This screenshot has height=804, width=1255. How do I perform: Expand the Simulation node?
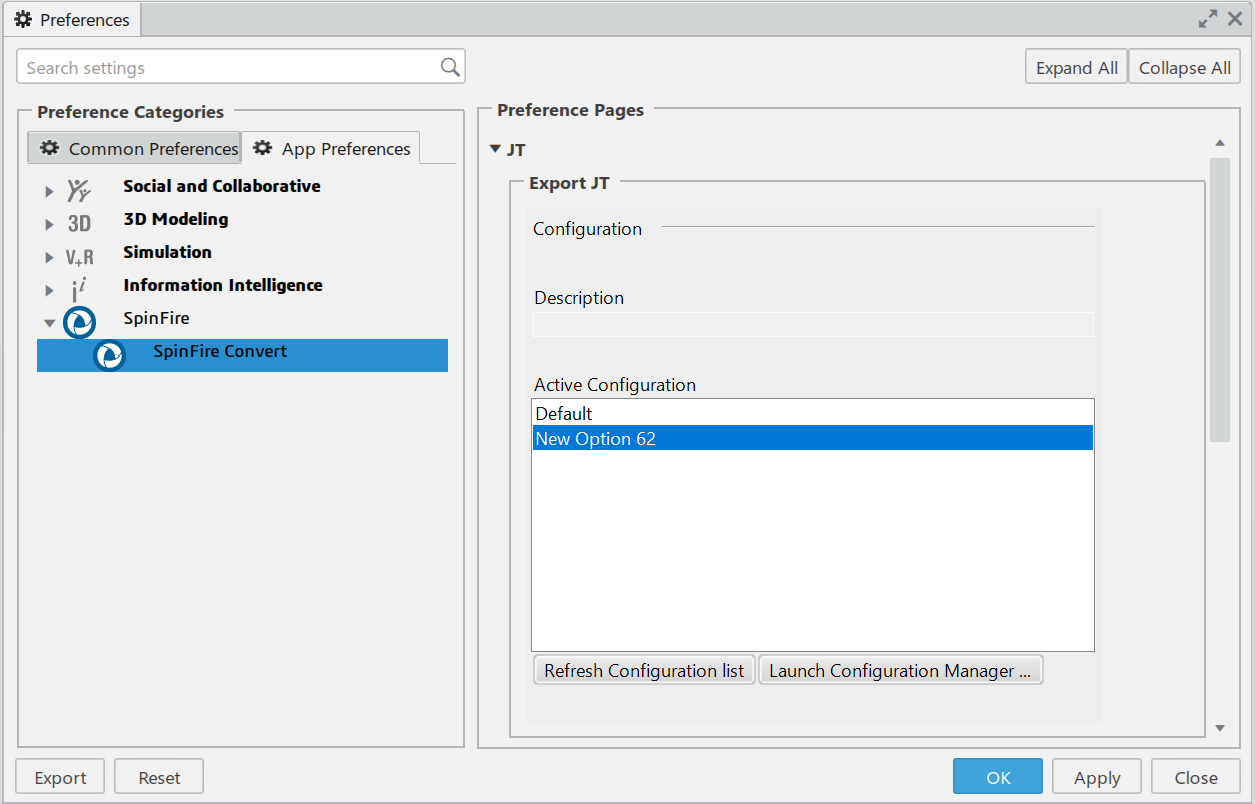[x=49, y=257]
